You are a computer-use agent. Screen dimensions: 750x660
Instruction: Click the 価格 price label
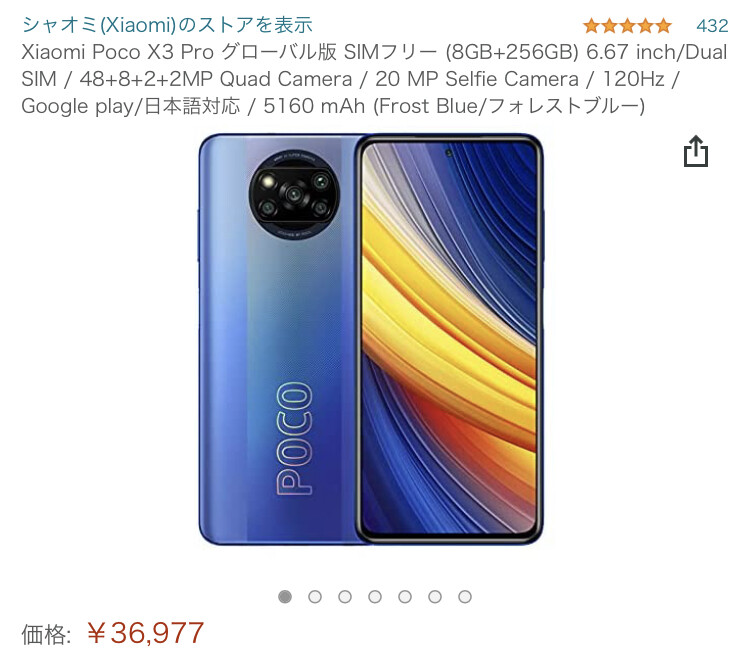[x=46, y=635]
